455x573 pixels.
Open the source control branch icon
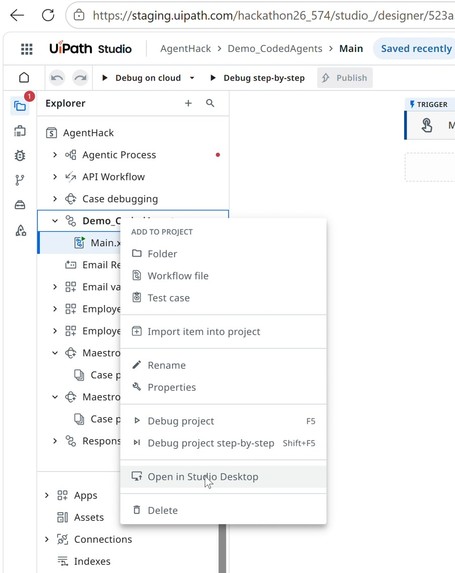coord(20,180)
